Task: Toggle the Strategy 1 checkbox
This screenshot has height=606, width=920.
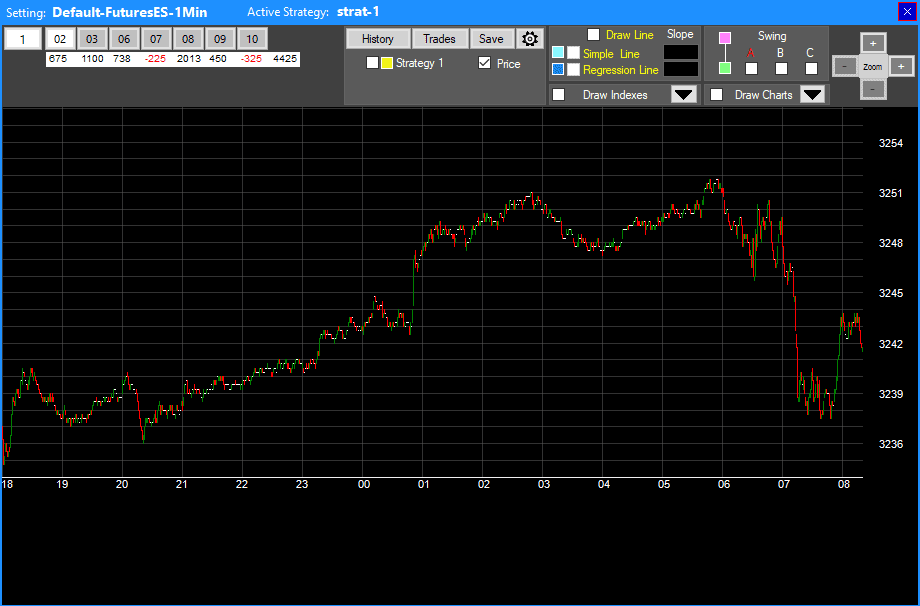Action: click(372, 63)
